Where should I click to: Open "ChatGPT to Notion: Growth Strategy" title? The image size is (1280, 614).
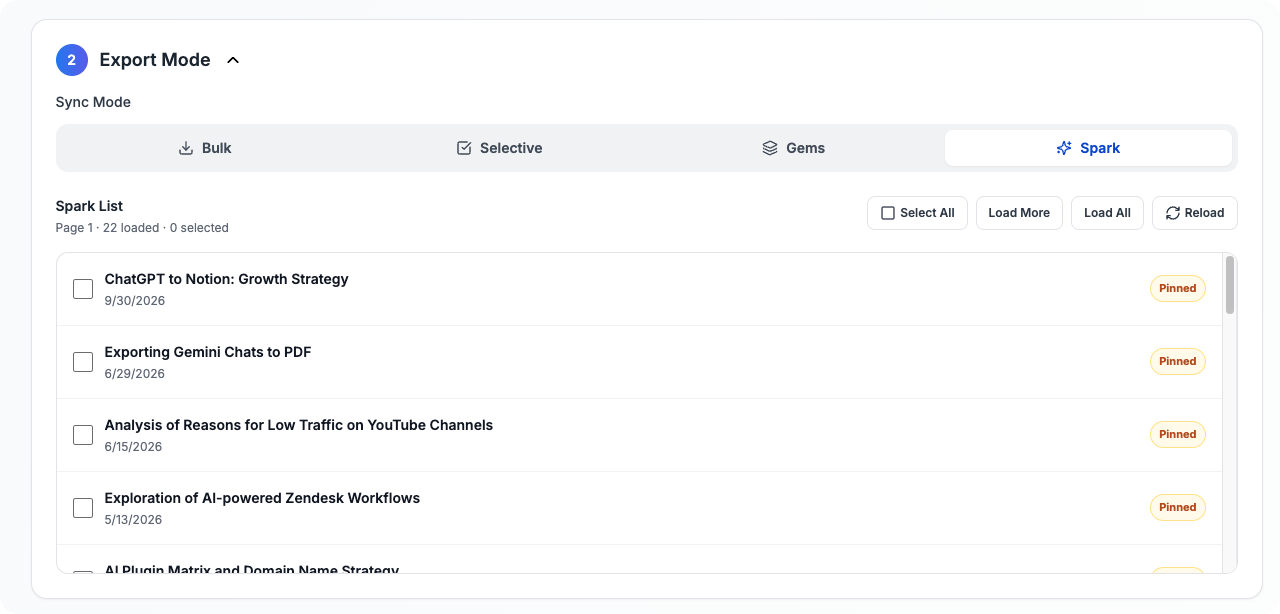(226, 279)
